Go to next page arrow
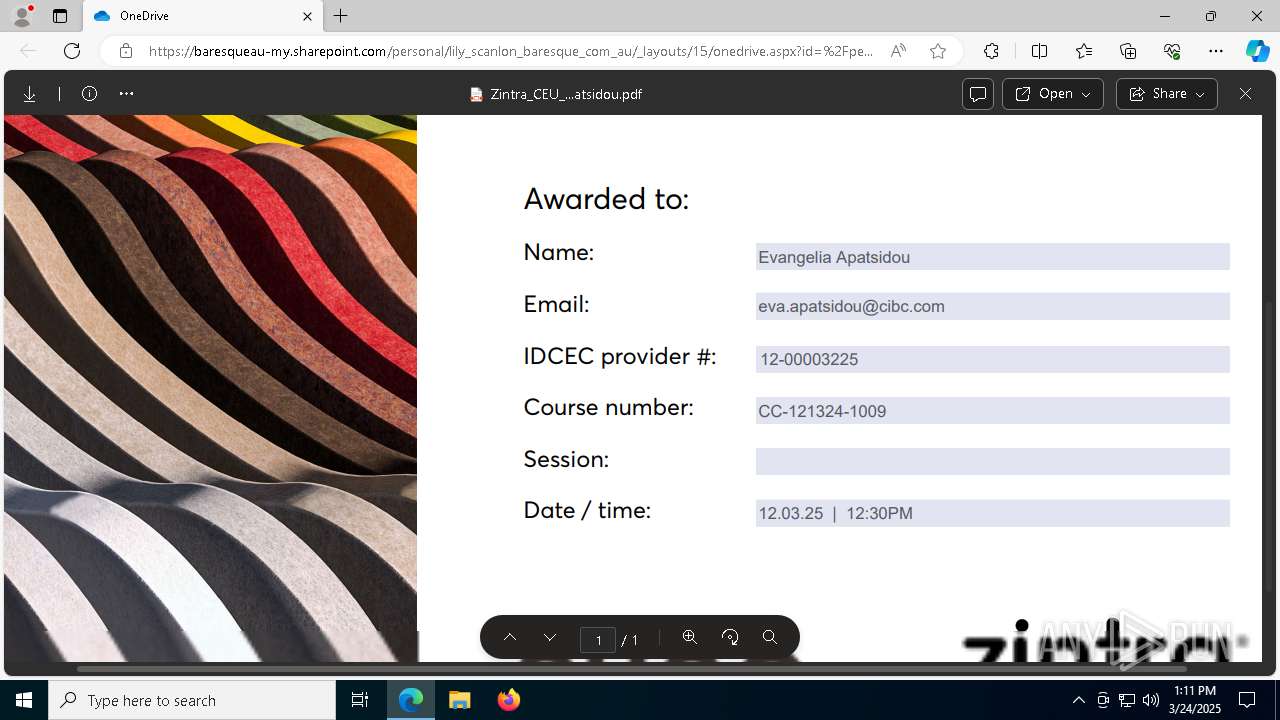Viewport: 1280px width, 720px height. pos(550,638)
